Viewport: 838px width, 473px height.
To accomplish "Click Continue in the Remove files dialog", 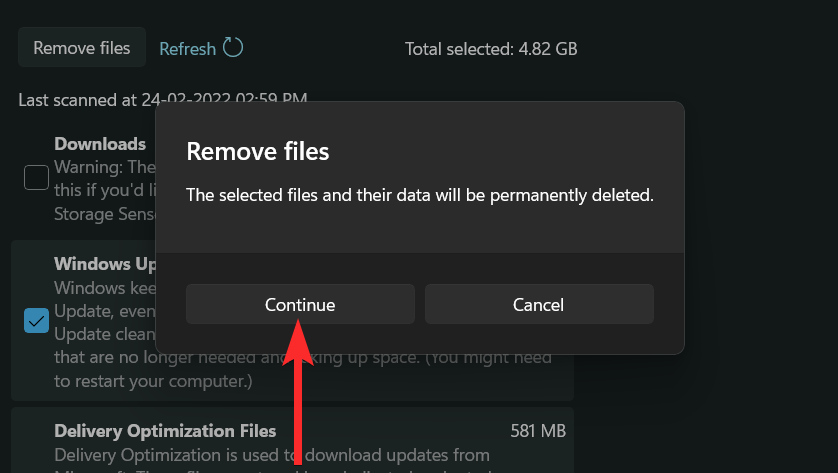I will tap(300, 304).
